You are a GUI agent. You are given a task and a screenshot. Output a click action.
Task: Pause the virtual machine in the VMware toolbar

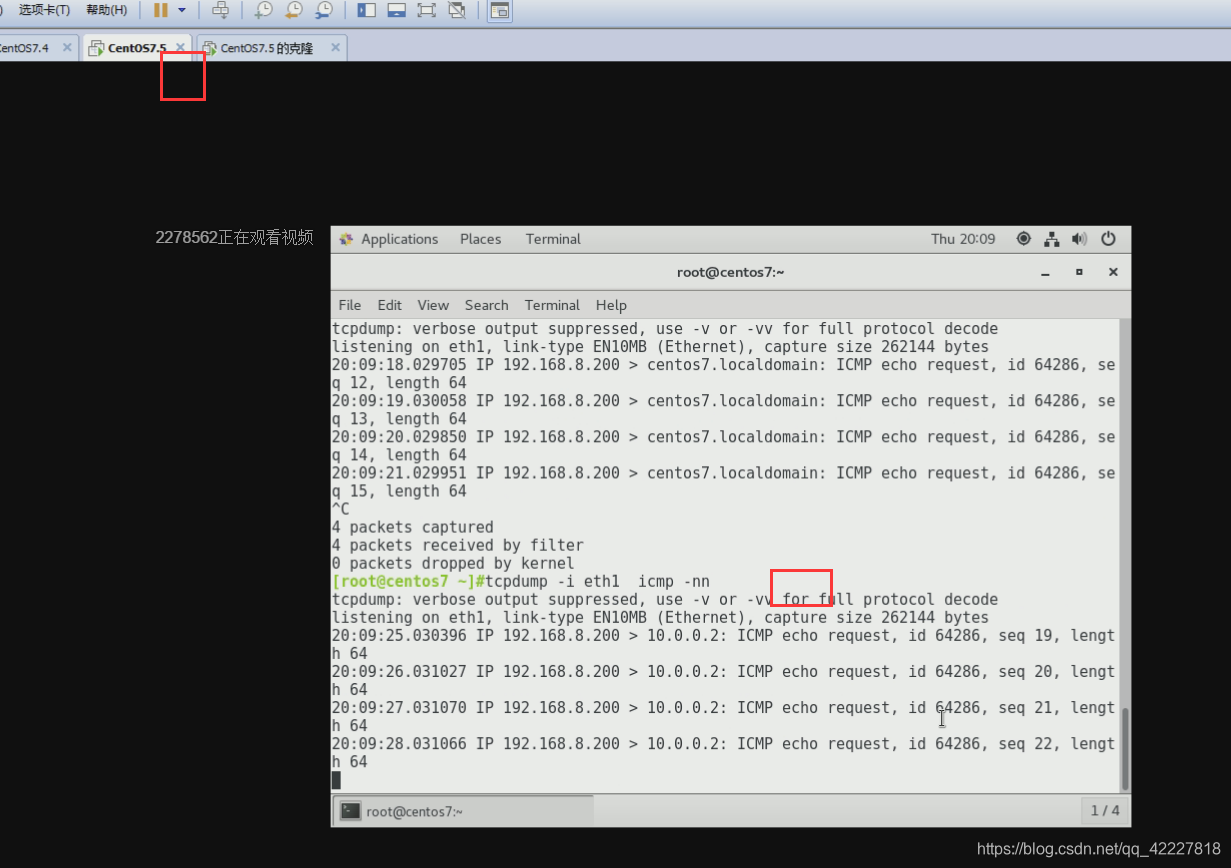click(x=160, y=10)
